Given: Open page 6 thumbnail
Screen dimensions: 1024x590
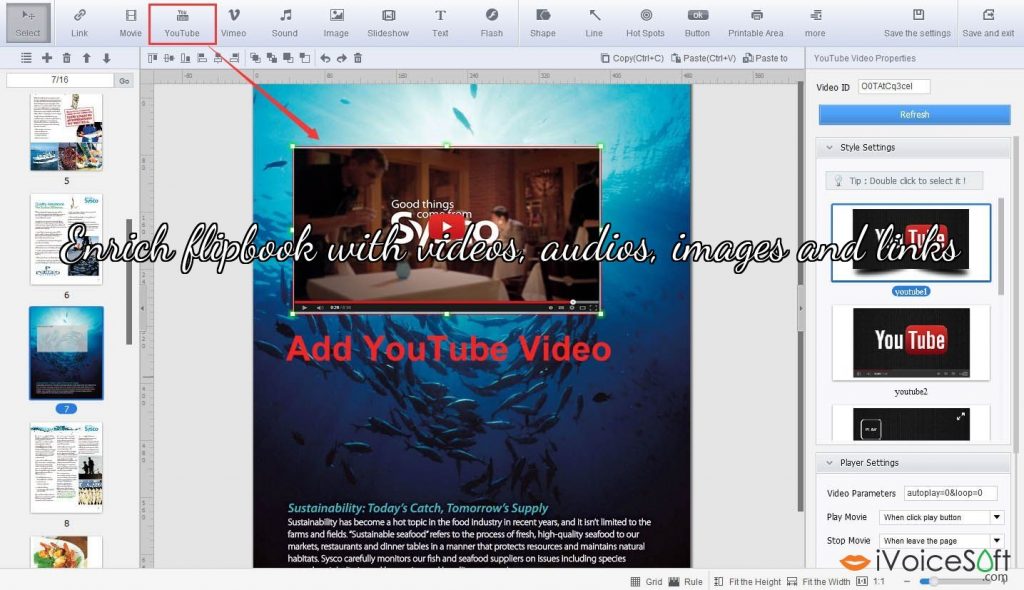Looking at the screenshot, I should (67, 239).
